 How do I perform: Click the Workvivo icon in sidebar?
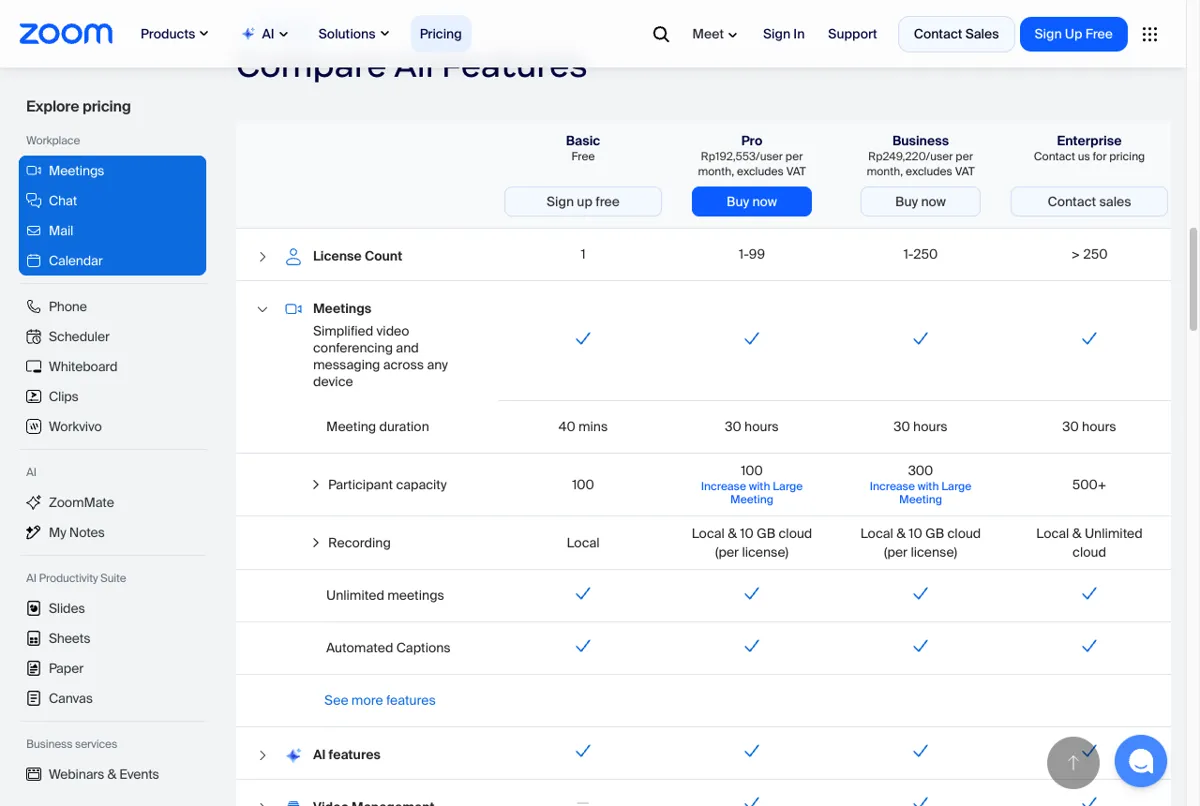(34, 427)
